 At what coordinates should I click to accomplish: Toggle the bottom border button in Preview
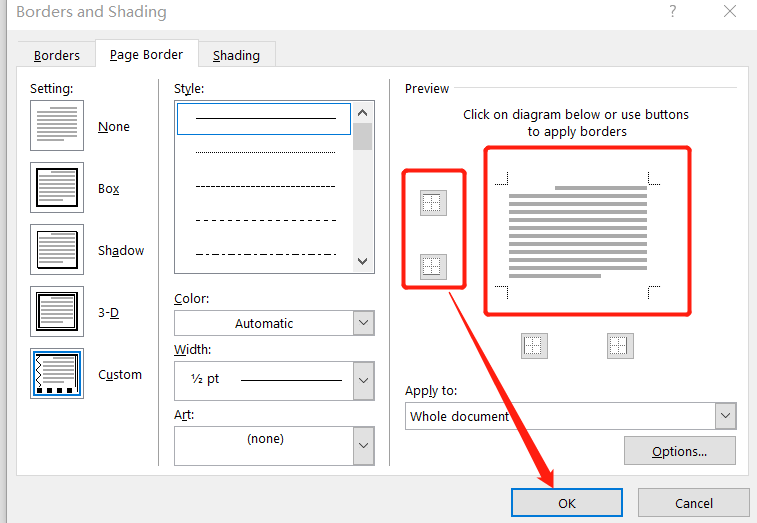(433, 267)
